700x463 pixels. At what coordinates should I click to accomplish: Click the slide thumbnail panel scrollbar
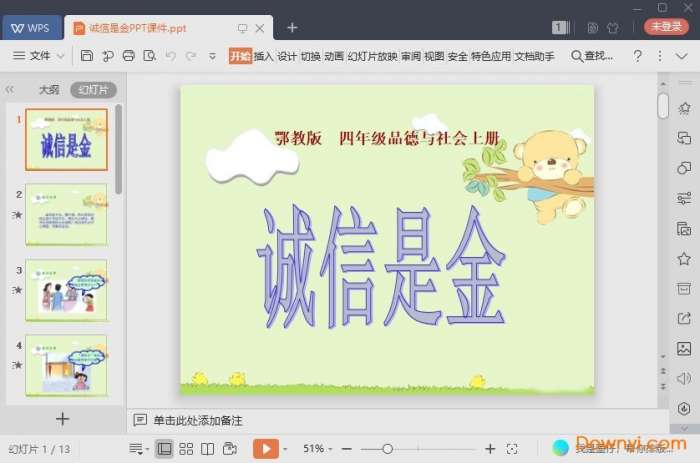118,149
